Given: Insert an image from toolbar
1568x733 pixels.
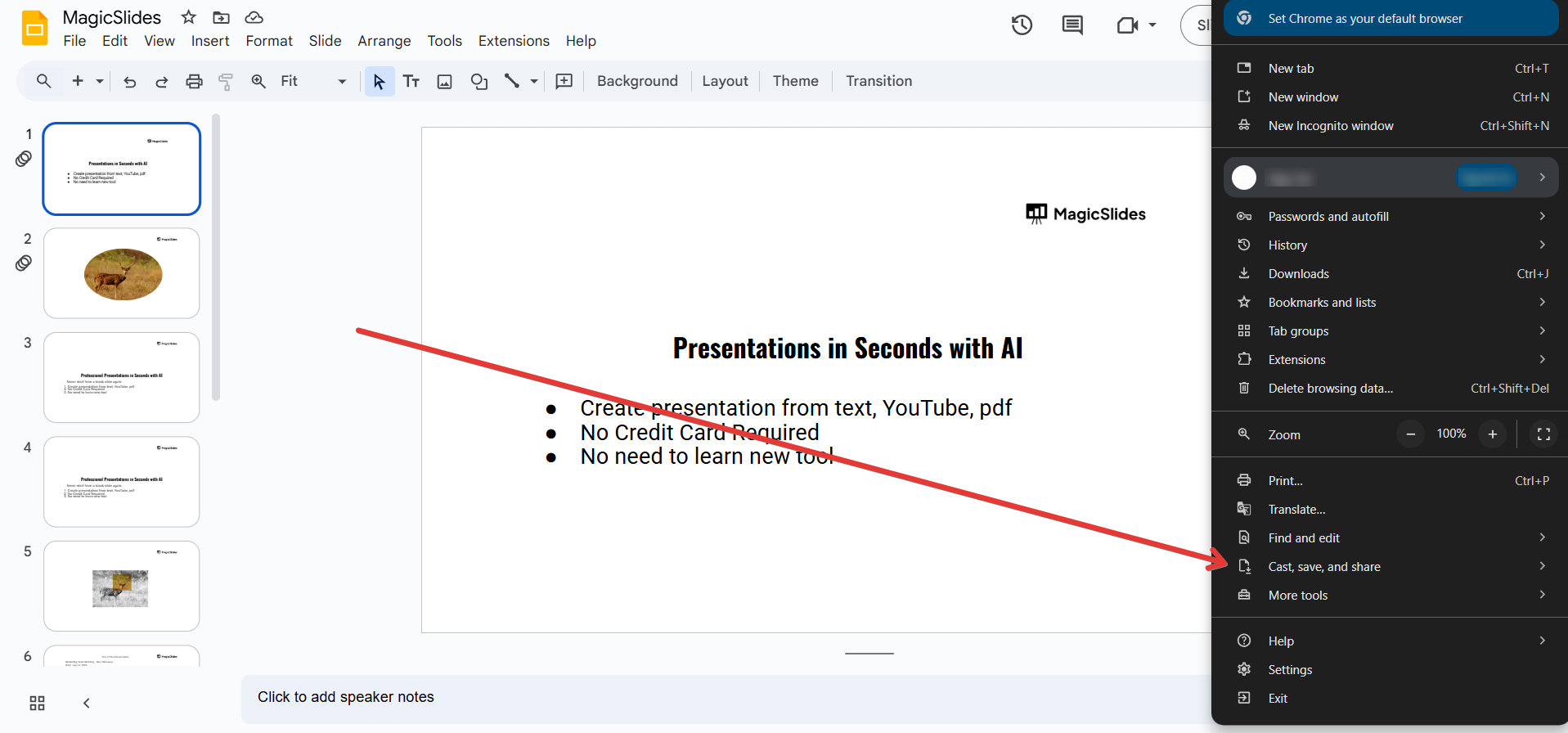Looking at the screenshot, I should [445, 81].
